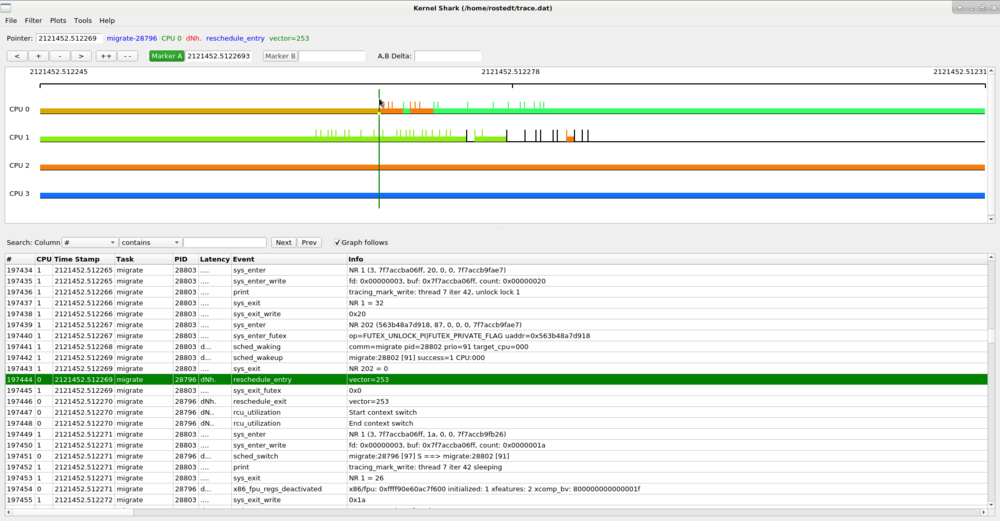
Task: Select row 197438 sys_exit_write
Action: [496, 314]
